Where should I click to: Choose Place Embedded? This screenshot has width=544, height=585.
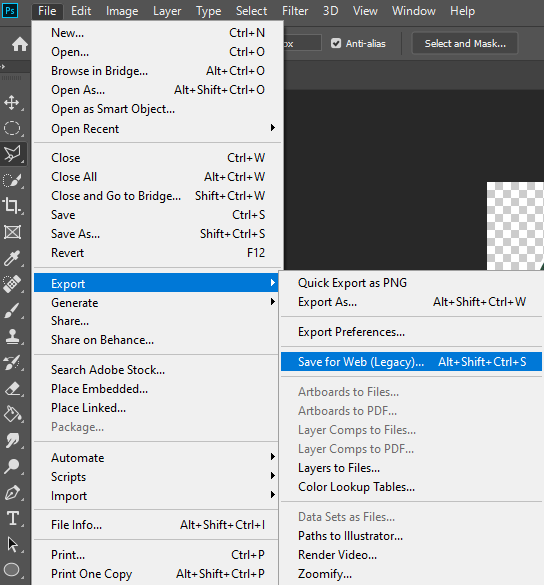156,389
